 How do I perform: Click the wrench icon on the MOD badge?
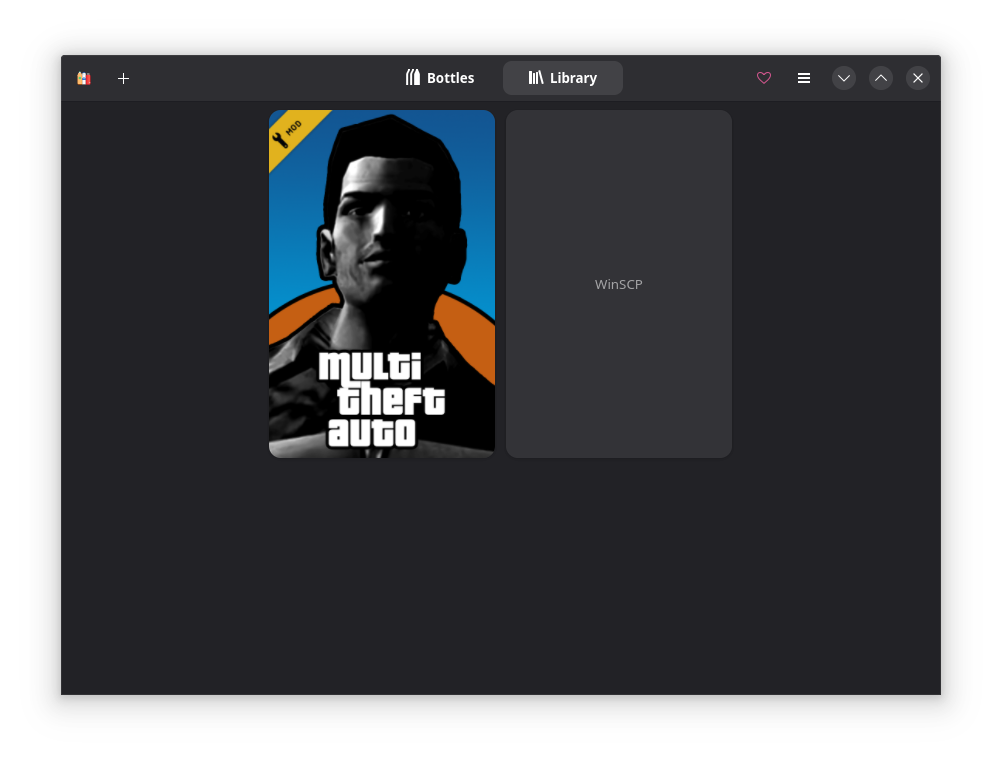(280, 139)
